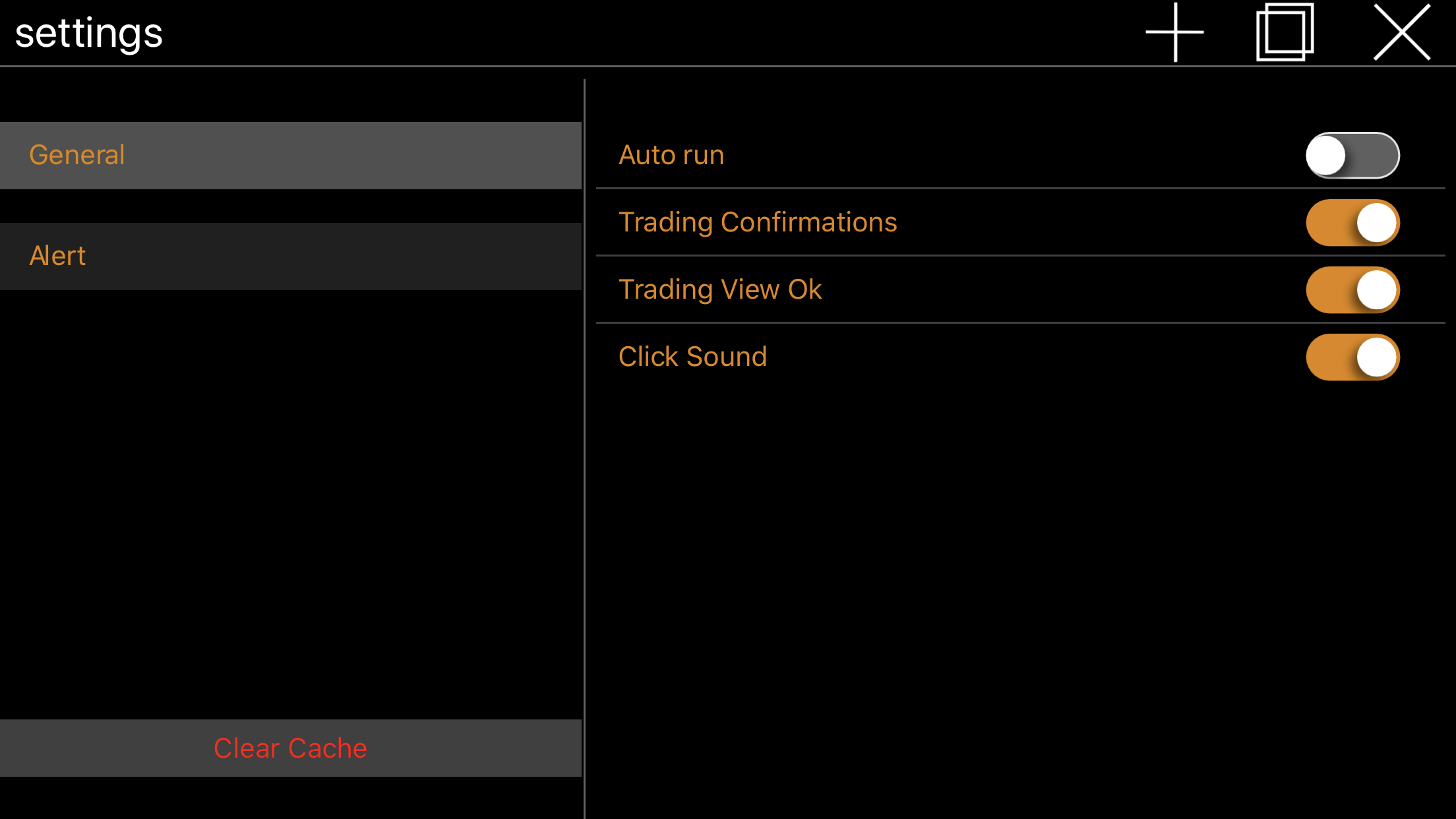The image size is (1456, 819).
Task: Enable the Auto run switch
Action: pyautogui.click(x=1352, y=156)
